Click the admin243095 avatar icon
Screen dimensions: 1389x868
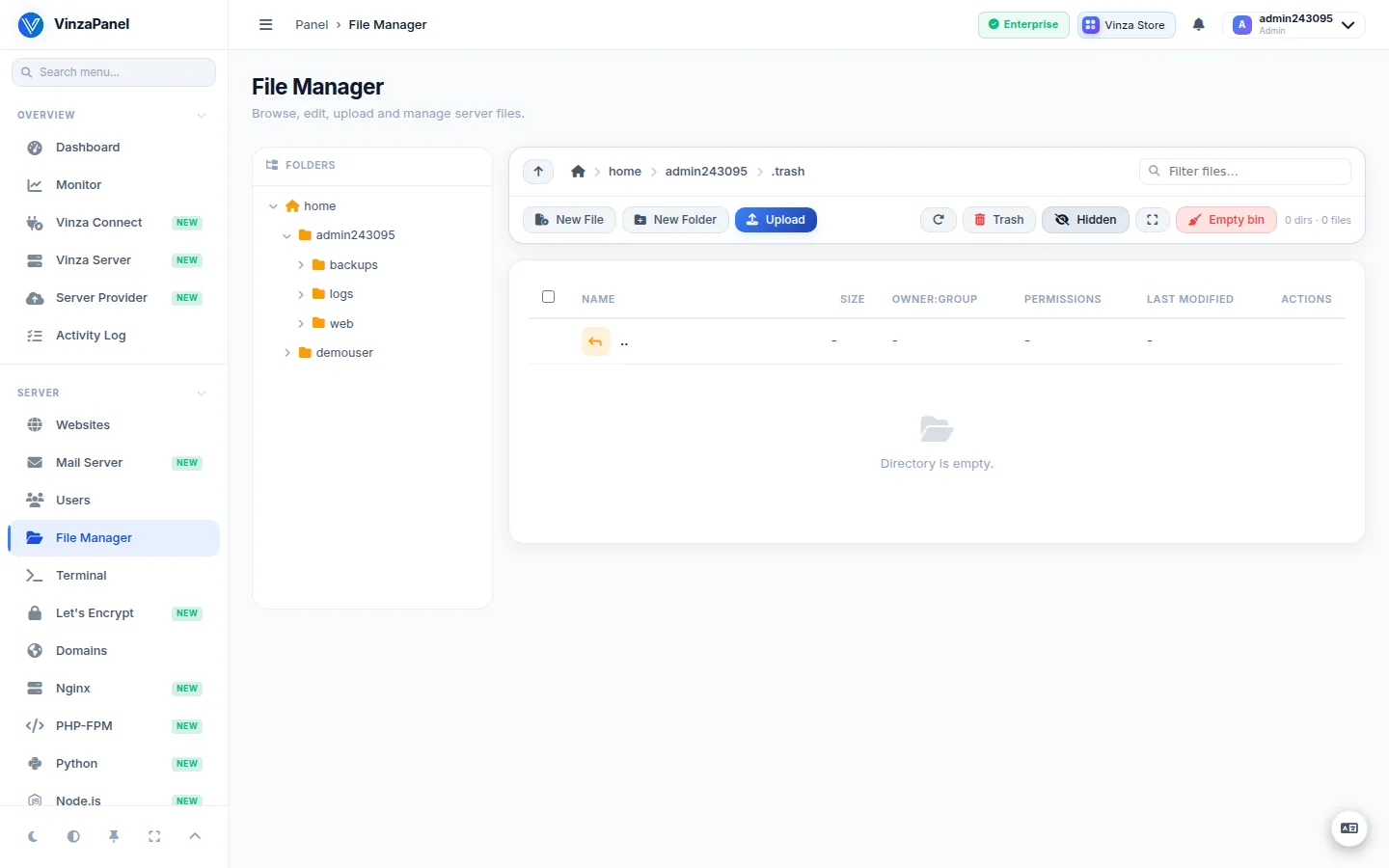1242,25
